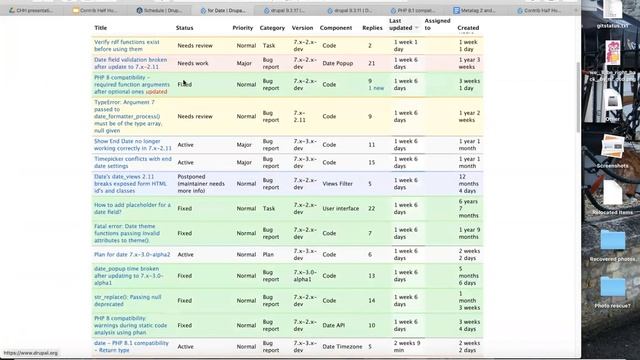Open 'Verify rdf functions exist before using them' issue
This screenshot has height=360, width=640.
pos(127,45)
